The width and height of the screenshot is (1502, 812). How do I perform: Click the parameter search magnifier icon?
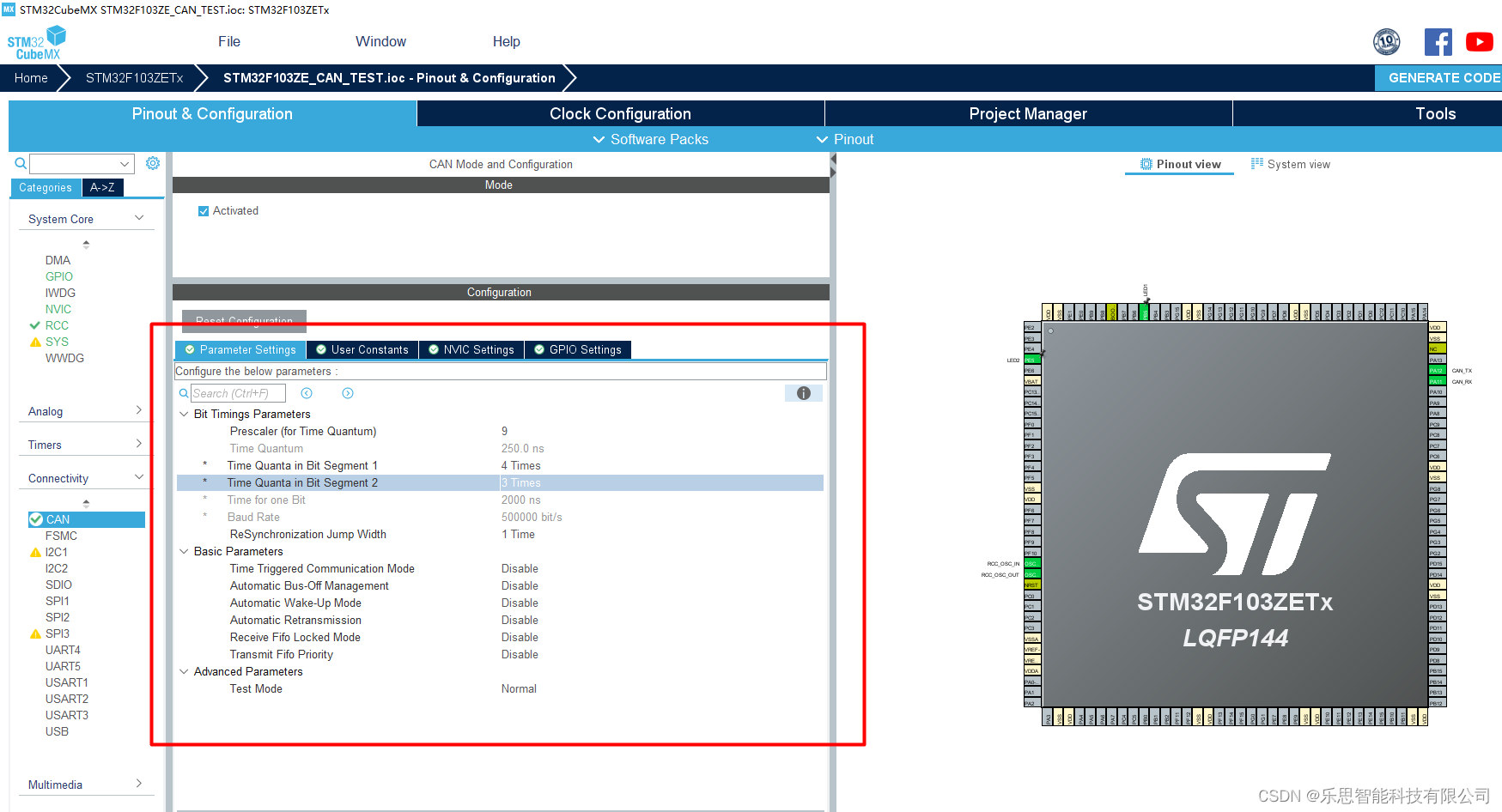pyautogui.click(x=184, y=393)
